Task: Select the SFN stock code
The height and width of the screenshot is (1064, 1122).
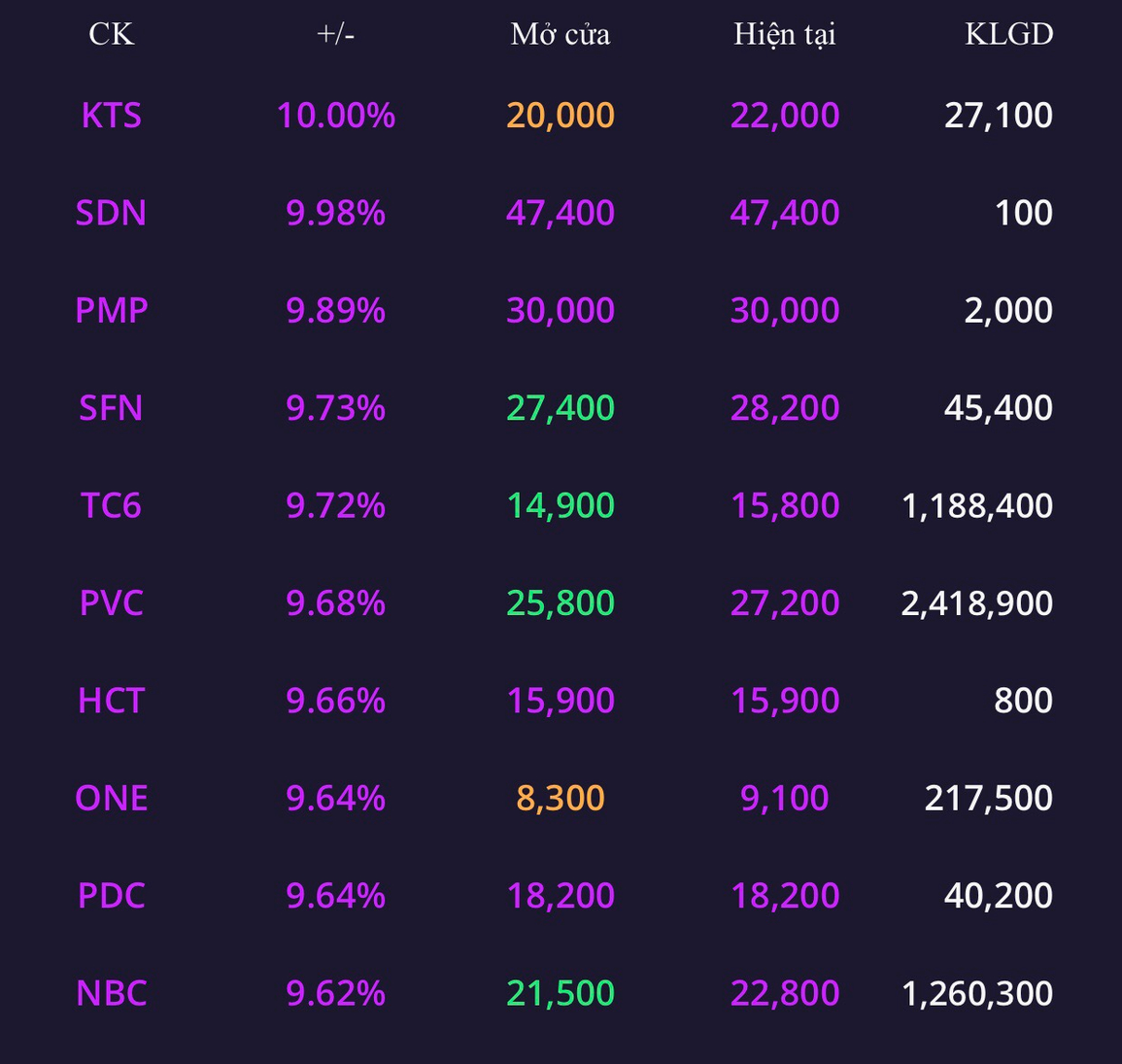Action: 111,408
